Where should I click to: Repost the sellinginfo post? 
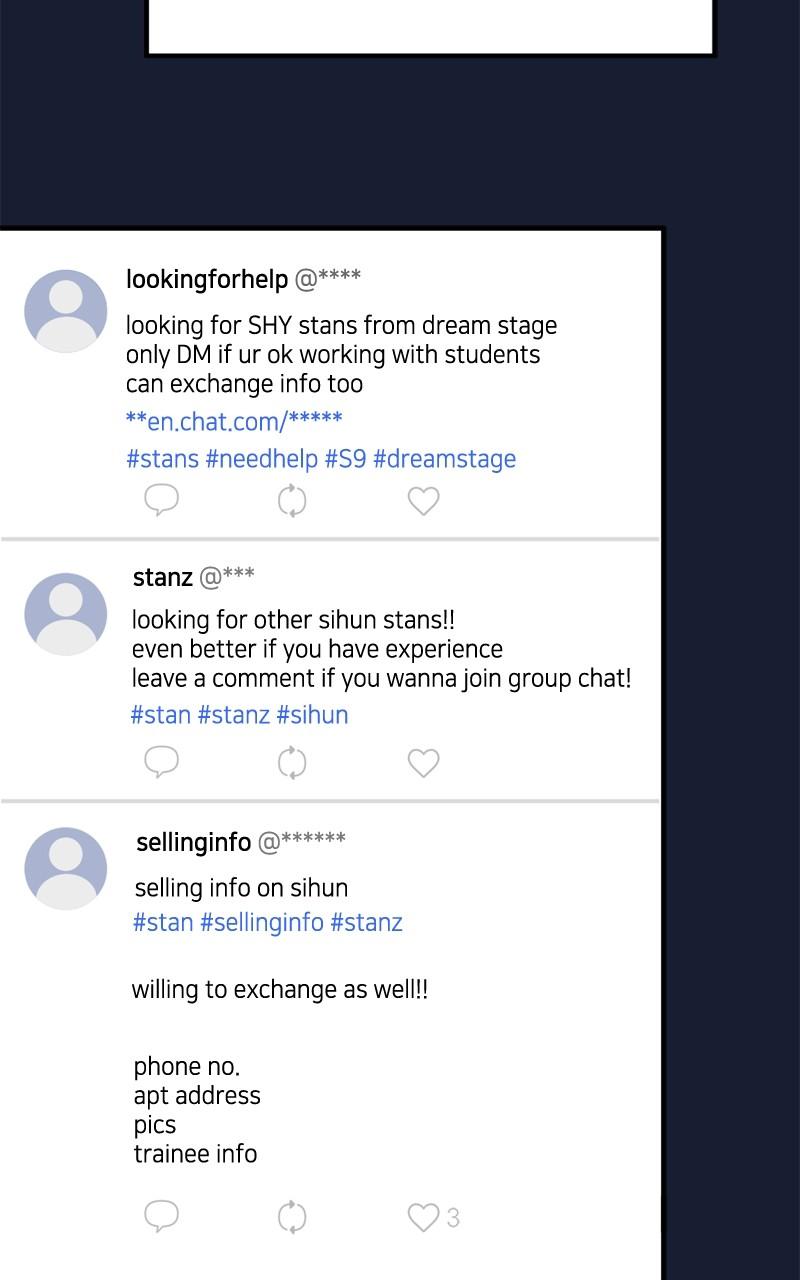pos(291,1217)
